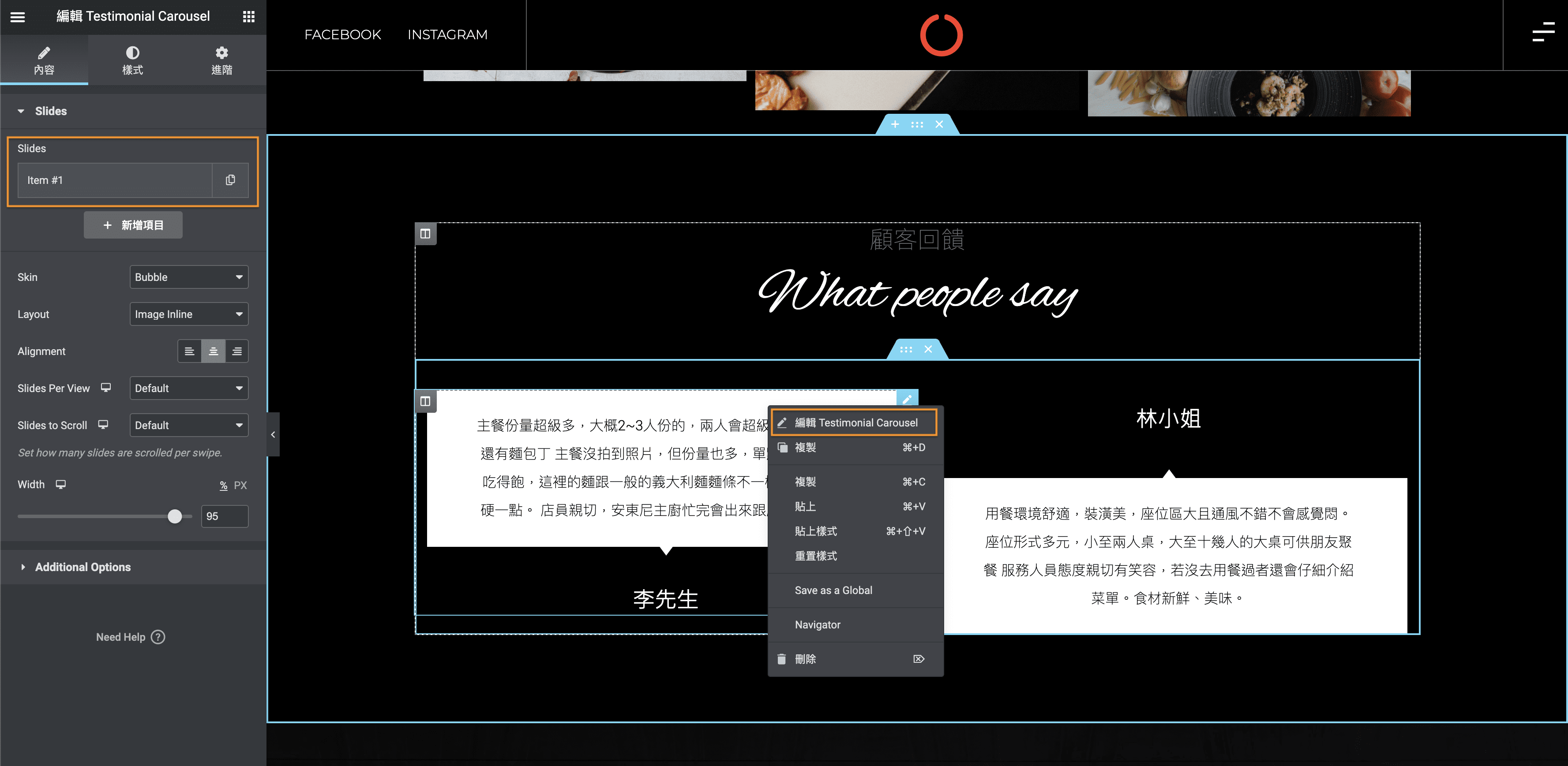Set alignment to left
The width and height of the screenshot is (1568, 766).
point(189,351)
